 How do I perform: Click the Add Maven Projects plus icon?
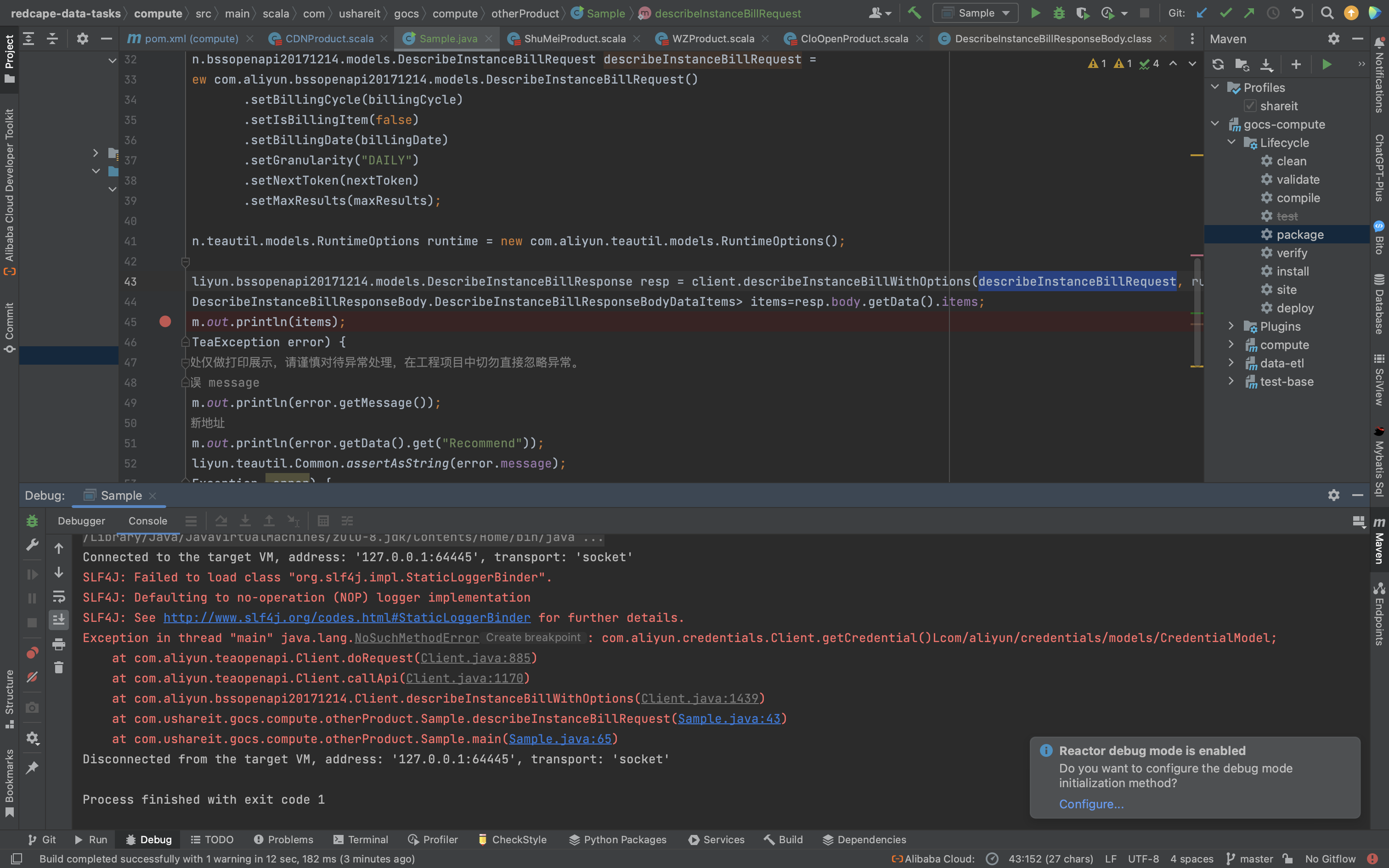(1296, 64)
